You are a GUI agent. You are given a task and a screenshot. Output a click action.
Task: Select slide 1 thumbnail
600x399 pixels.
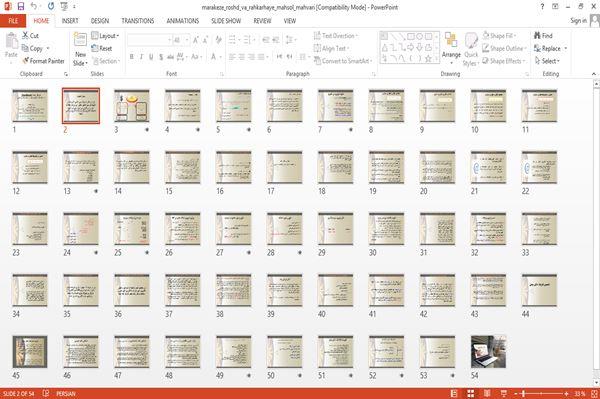pos(30,106)
